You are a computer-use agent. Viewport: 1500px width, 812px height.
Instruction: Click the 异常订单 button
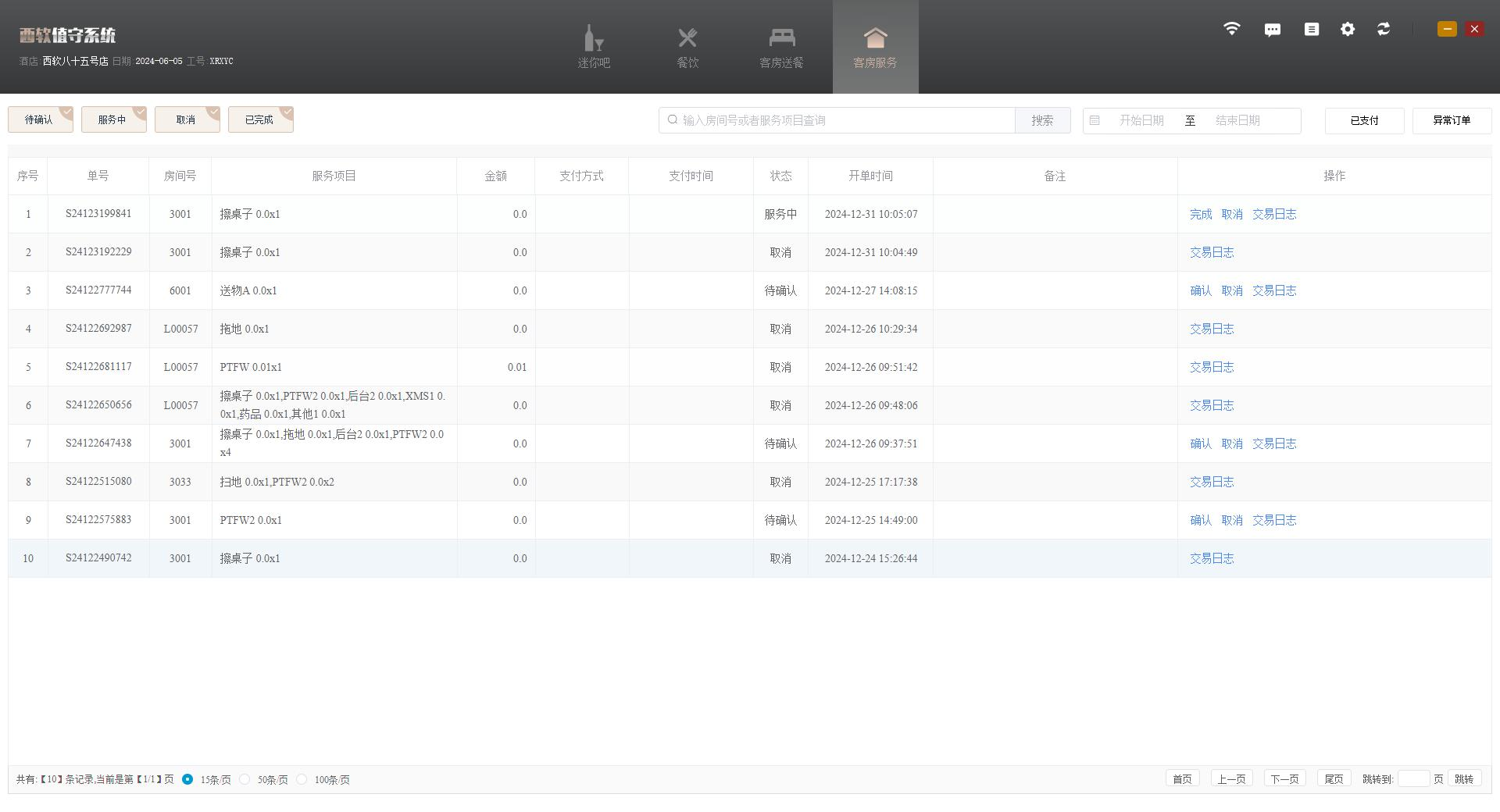[x=1451, y=120]
